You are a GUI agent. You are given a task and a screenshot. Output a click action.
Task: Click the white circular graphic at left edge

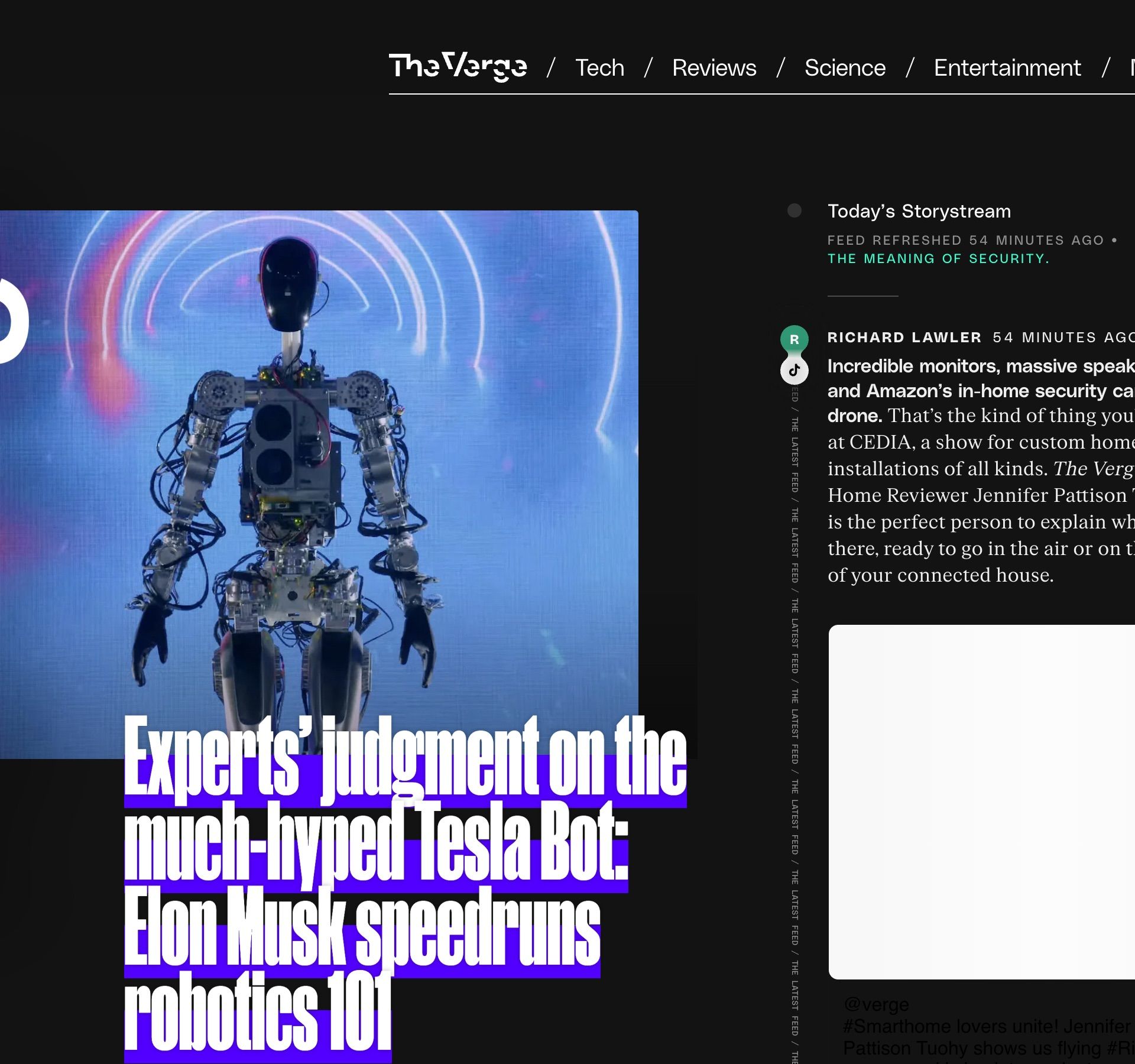pyautogui.click(x=12, y=320)
